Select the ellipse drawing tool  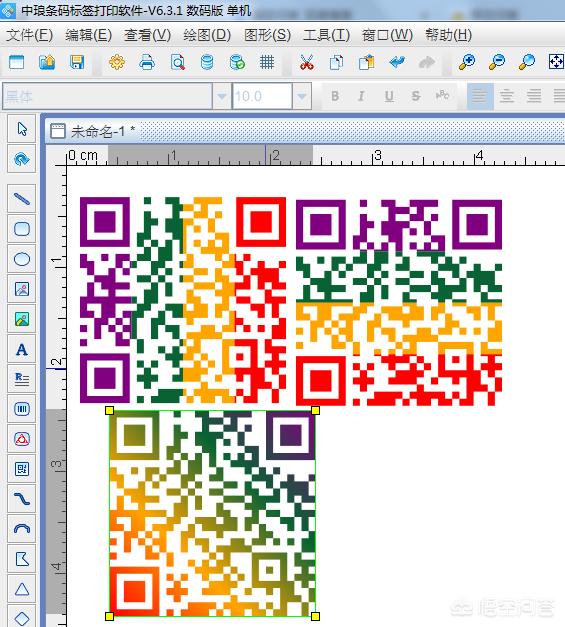(22, 259)
